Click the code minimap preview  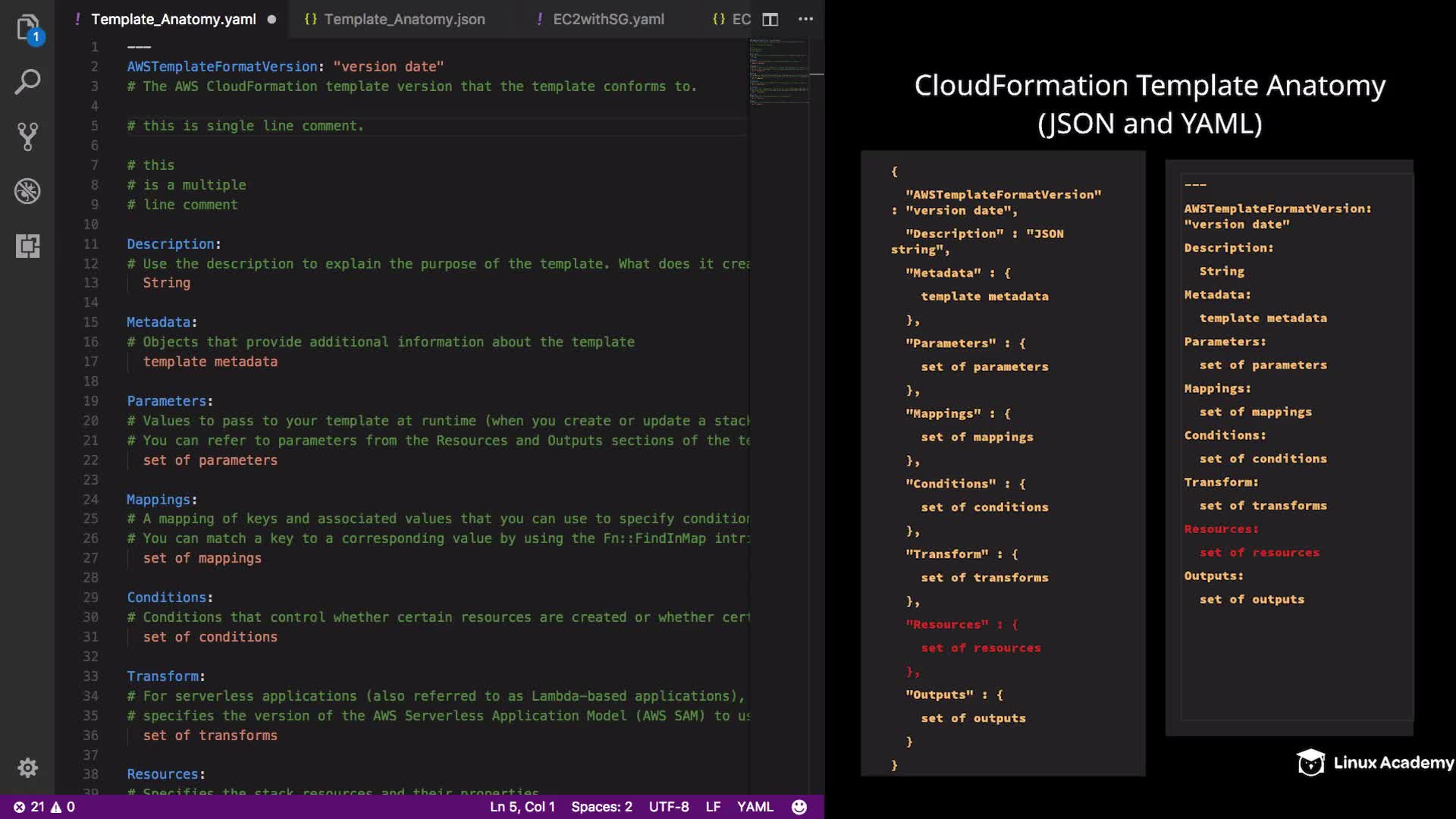[x=778, y=72]
